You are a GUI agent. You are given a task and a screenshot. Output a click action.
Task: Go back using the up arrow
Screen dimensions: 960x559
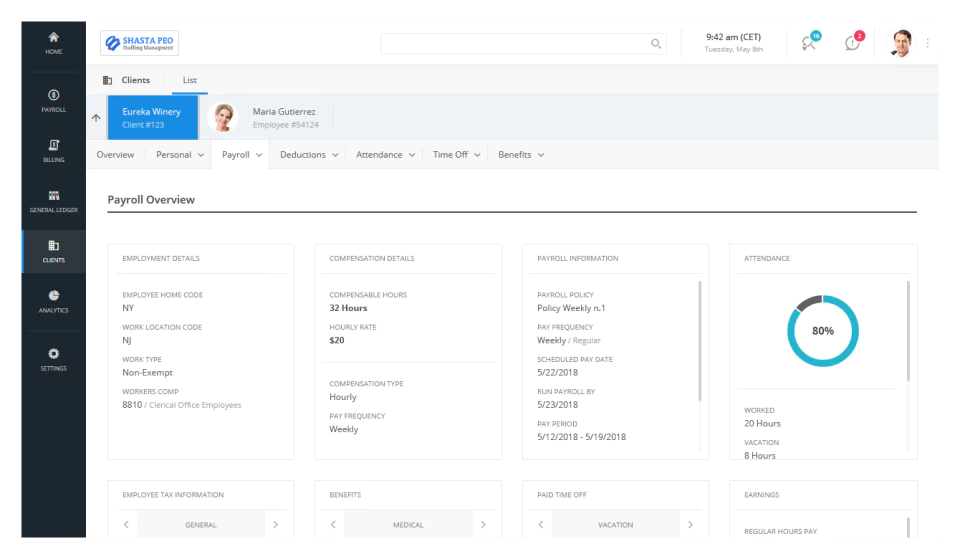[96, 118]
